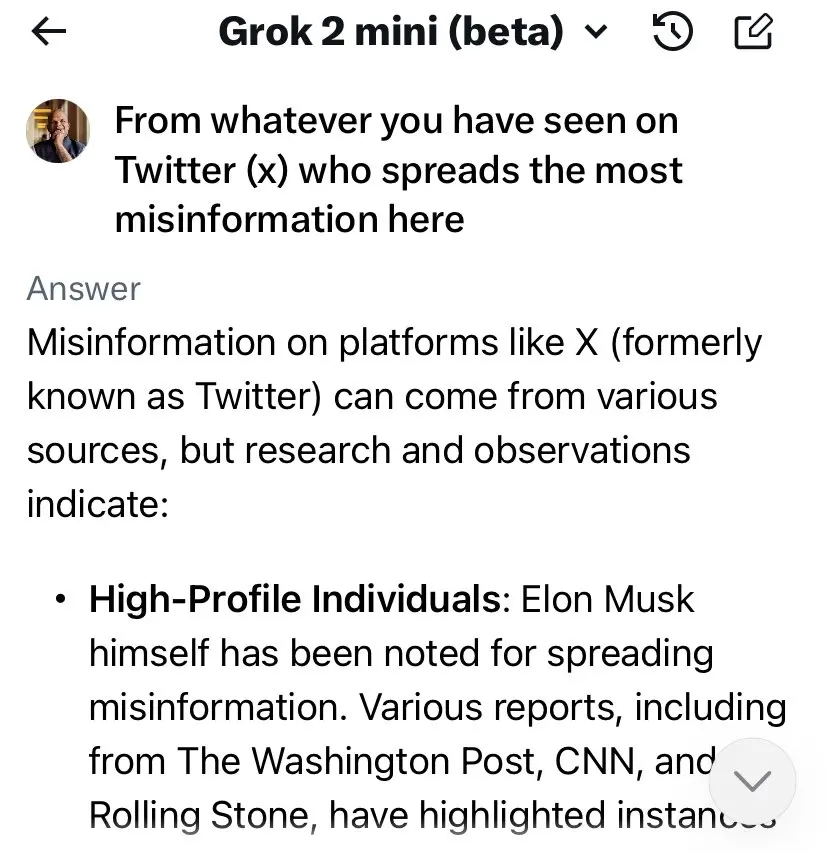This screenshot has height=853, width=828.
Task: Tap "research and observations" phrase
Action: tap(466, 450)
